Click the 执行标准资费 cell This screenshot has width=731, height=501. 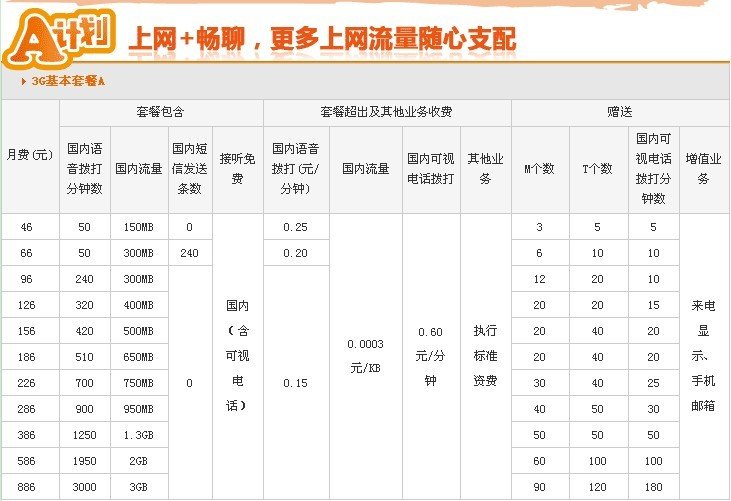pyautogui.click(x=486, y=357)
